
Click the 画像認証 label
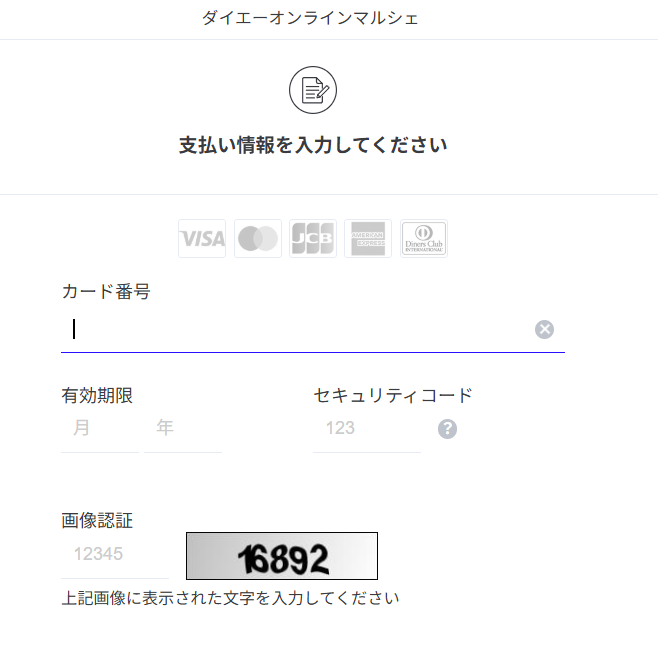pos(97,520)
